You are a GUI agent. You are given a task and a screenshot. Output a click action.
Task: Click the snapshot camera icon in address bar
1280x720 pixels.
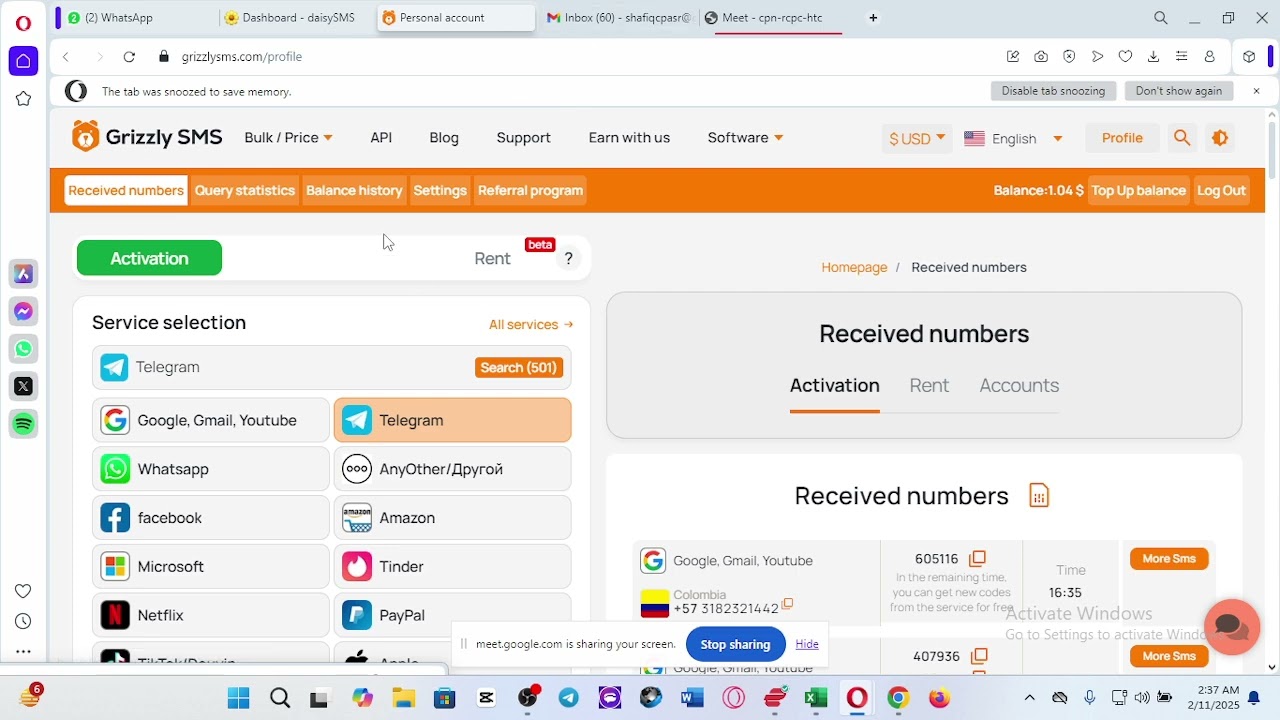coord(1041,57)
